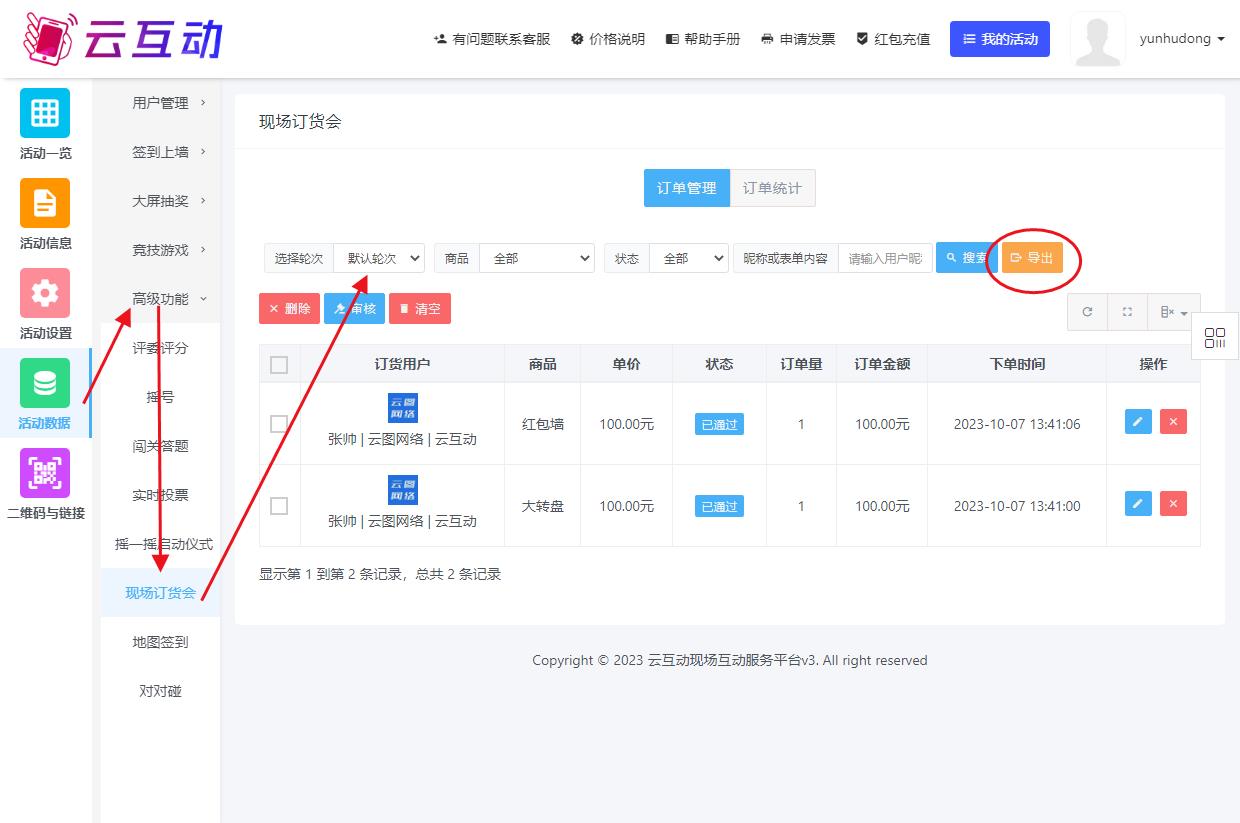Switch to the 订单统计 tab

pyautogui.click(x=772, y=188)
